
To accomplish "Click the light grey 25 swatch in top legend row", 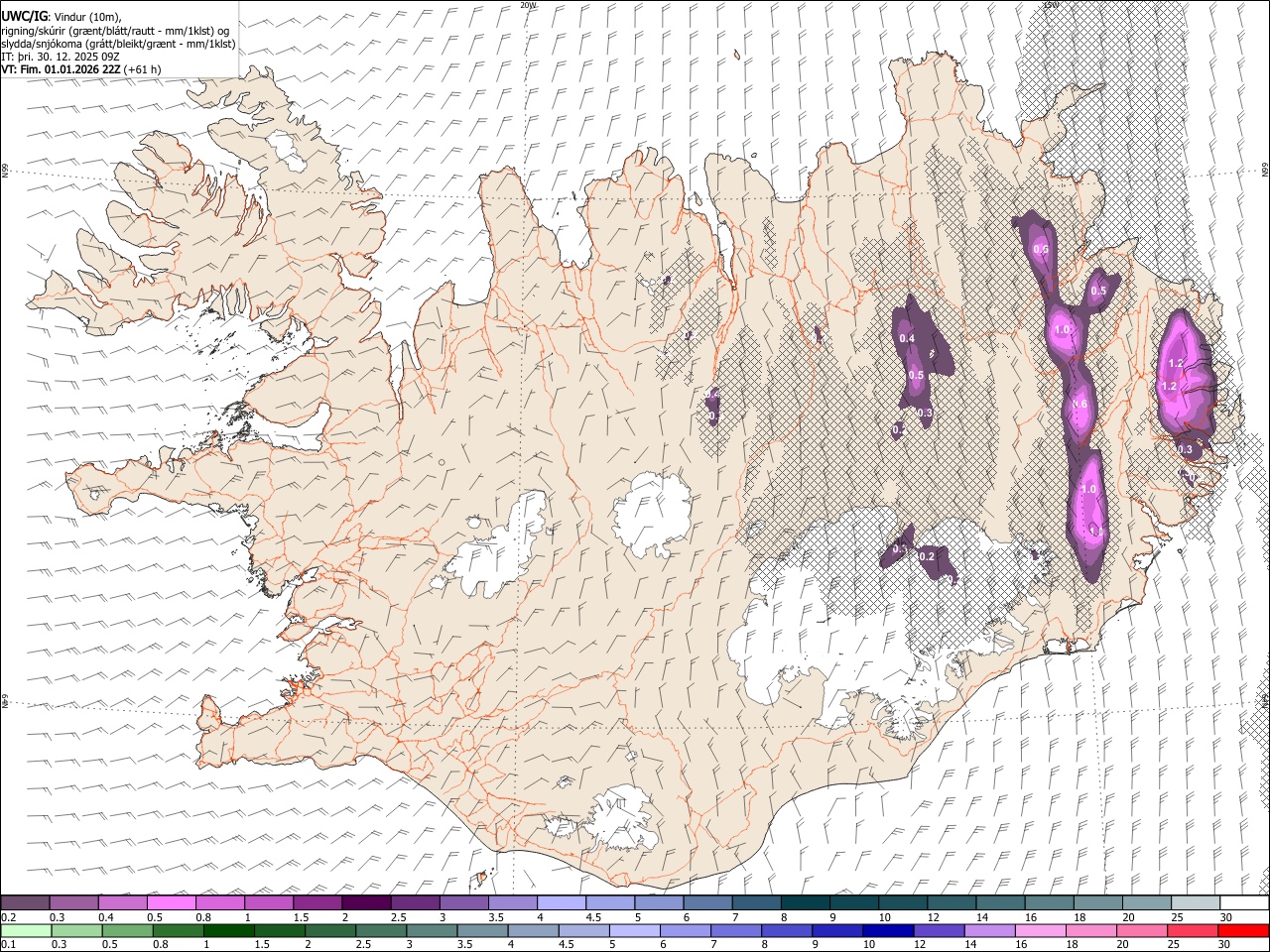I will click(x=1196, y=903).
